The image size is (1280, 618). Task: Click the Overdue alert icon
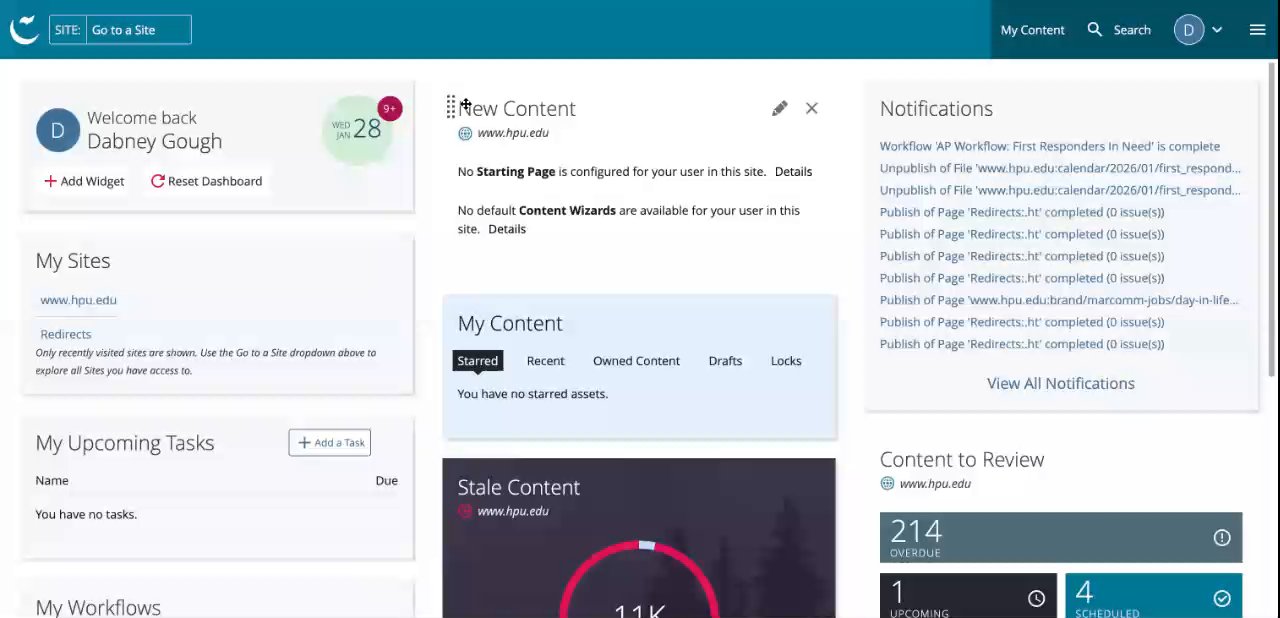point(1222,538)
